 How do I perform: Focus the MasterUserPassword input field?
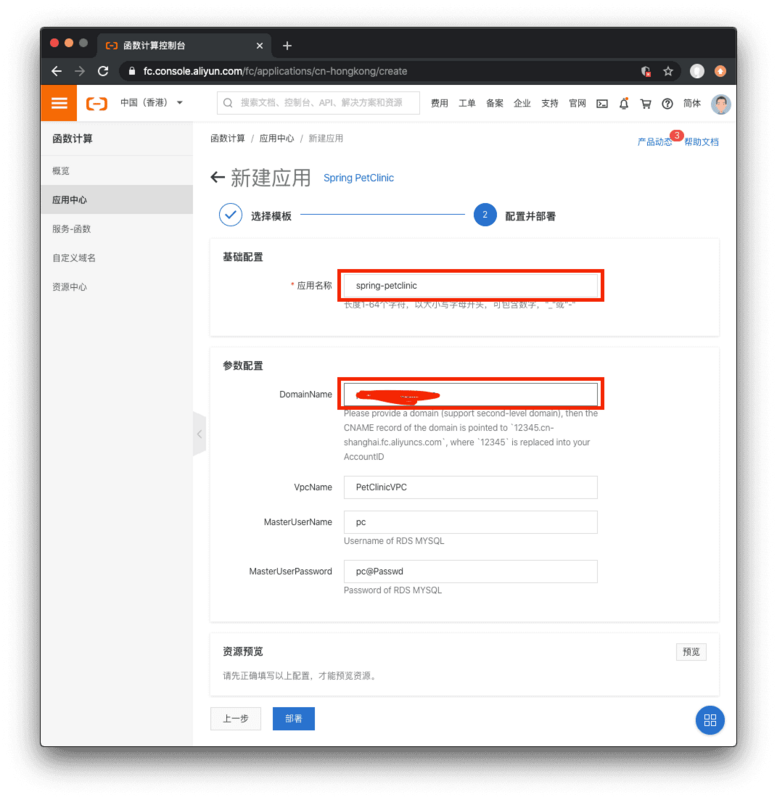470,571
